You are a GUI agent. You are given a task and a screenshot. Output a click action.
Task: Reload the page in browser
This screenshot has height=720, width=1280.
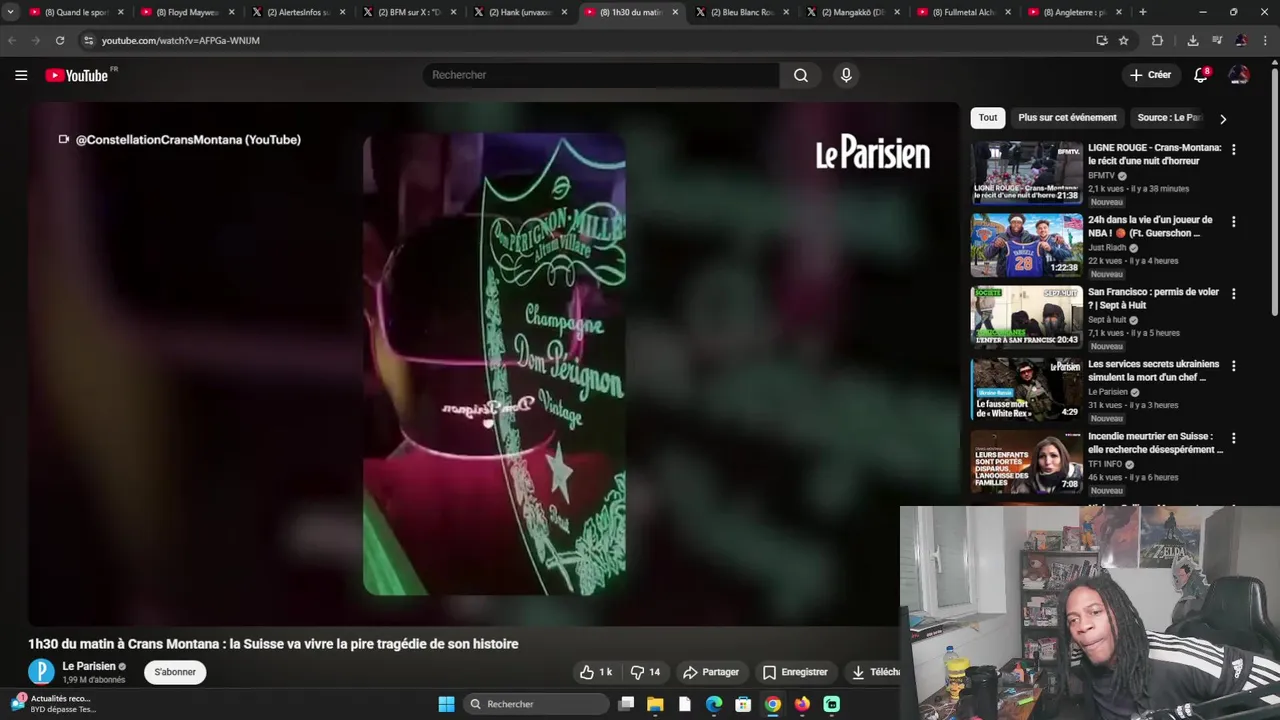(x=60, y=40)
